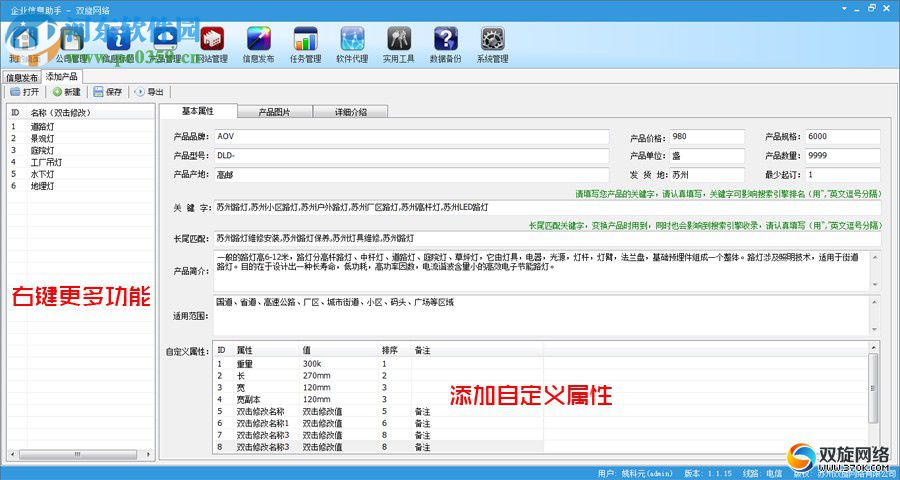
Task: Click 备注 cell in attribute row 5
Action: [422, 411]
